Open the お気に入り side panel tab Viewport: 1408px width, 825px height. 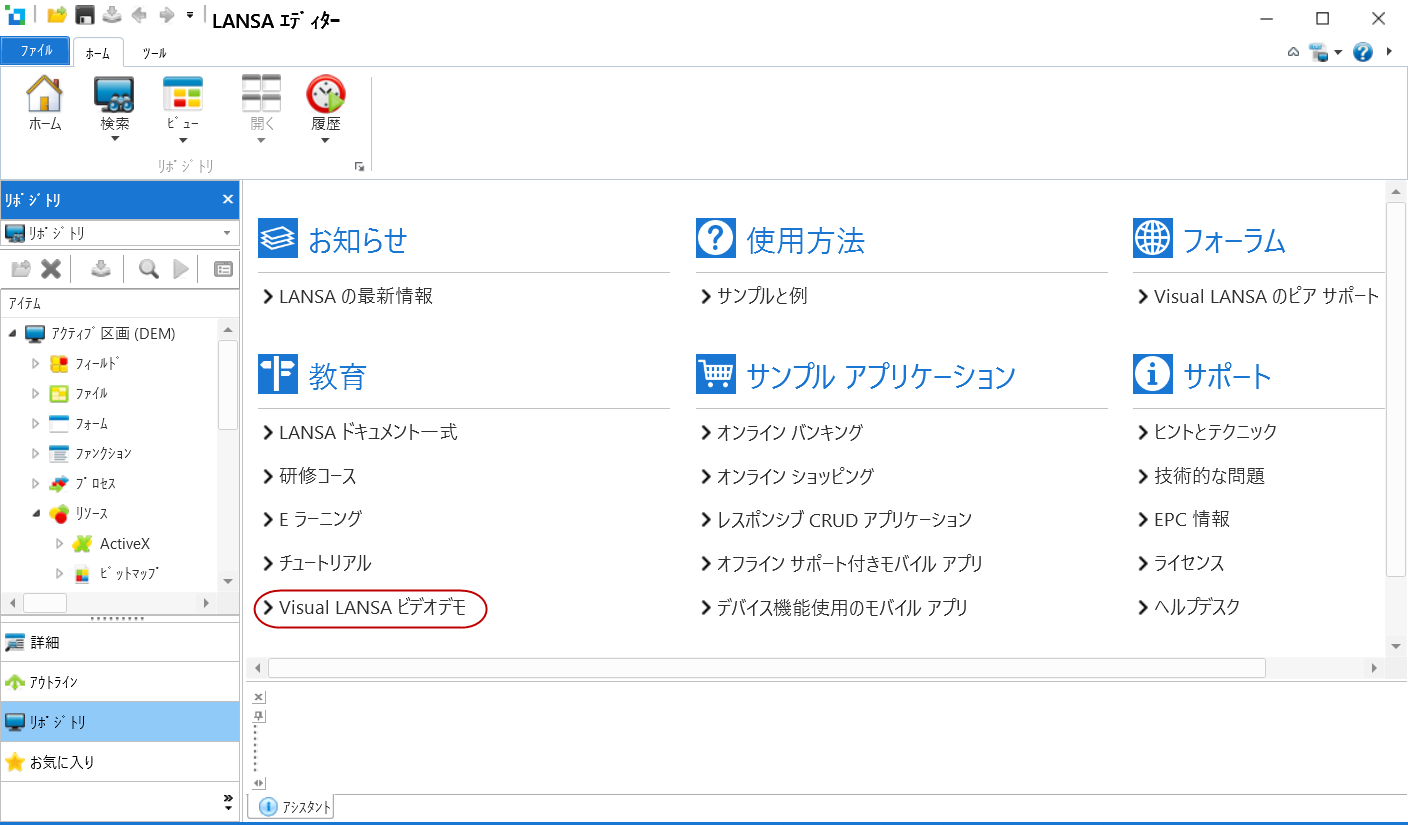[120, 762]
